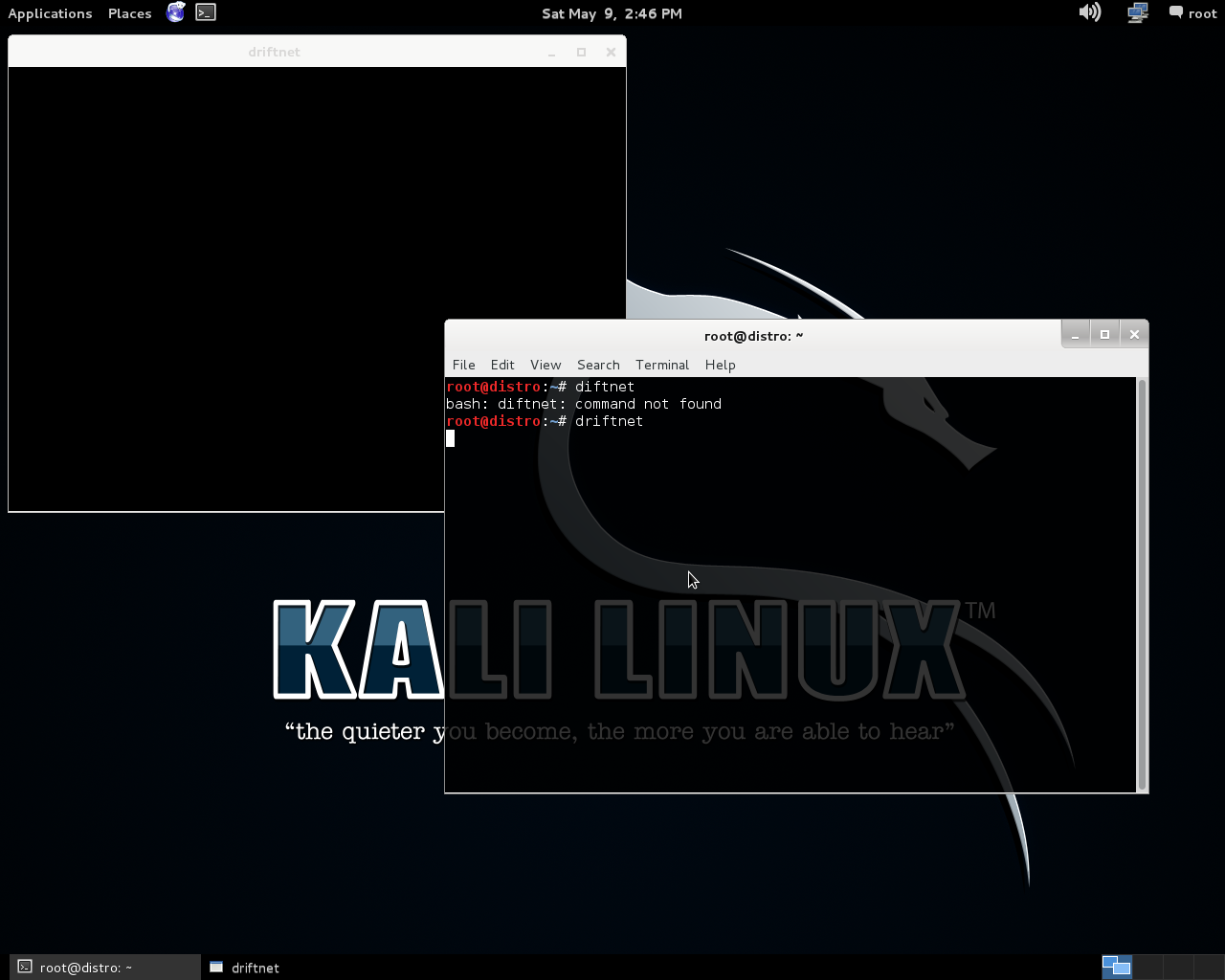Open the terminal File menu
1225x980 pixels.
[463, 365]
